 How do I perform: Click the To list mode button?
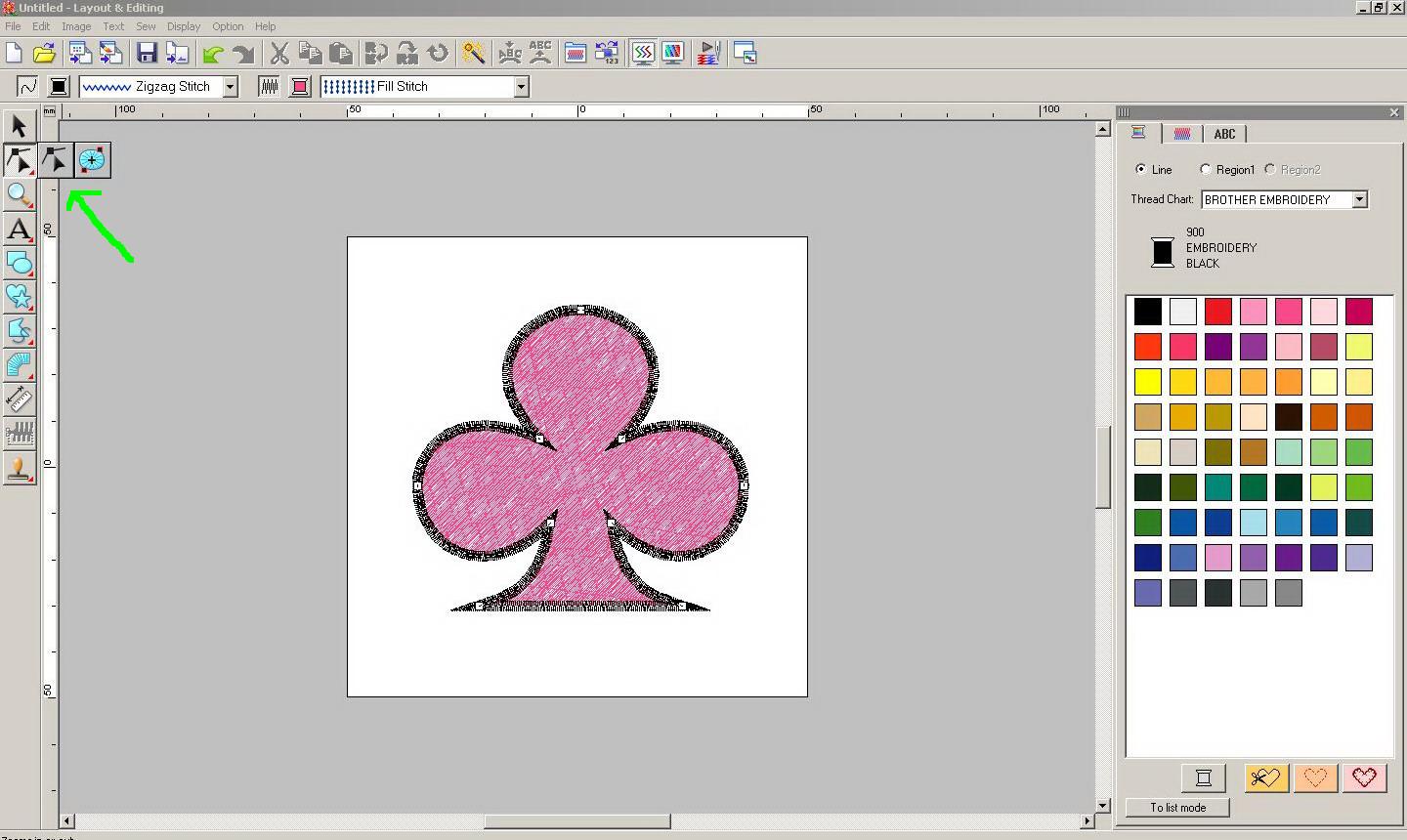coord(1177,808)
